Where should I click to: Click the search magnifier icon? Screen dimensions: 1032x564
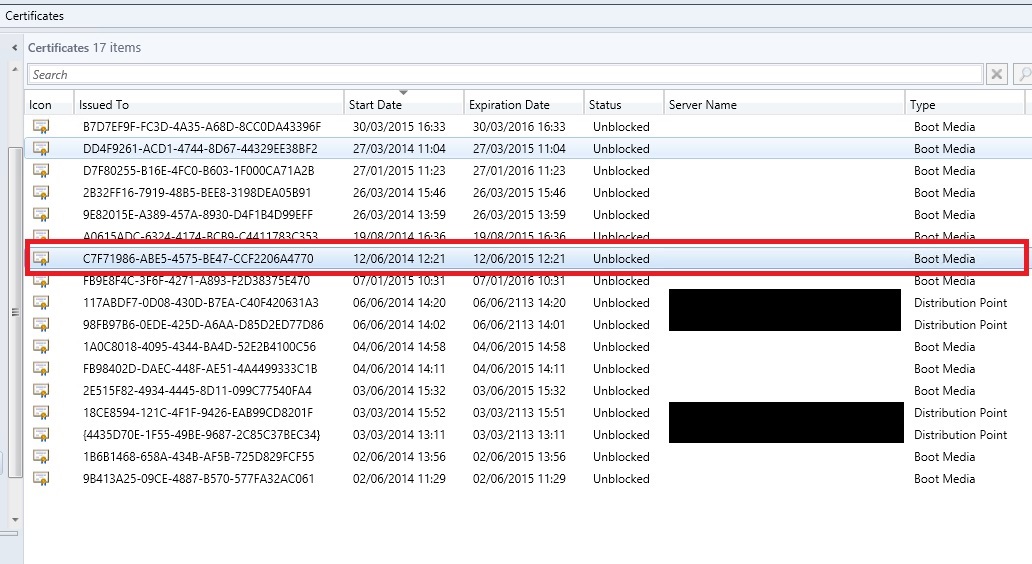(1022, 75)
